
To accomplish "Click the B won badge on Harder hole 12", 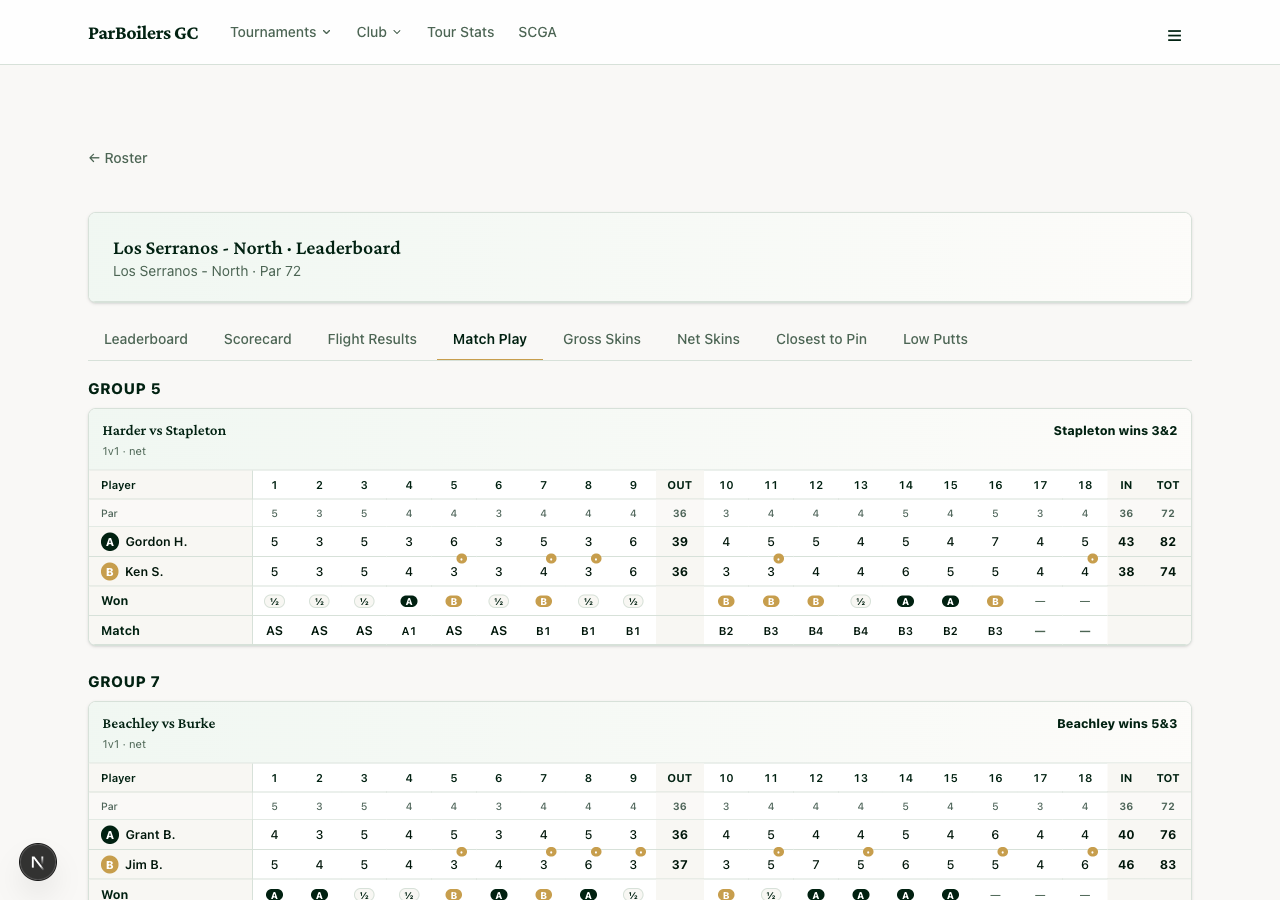I will 816,601.
